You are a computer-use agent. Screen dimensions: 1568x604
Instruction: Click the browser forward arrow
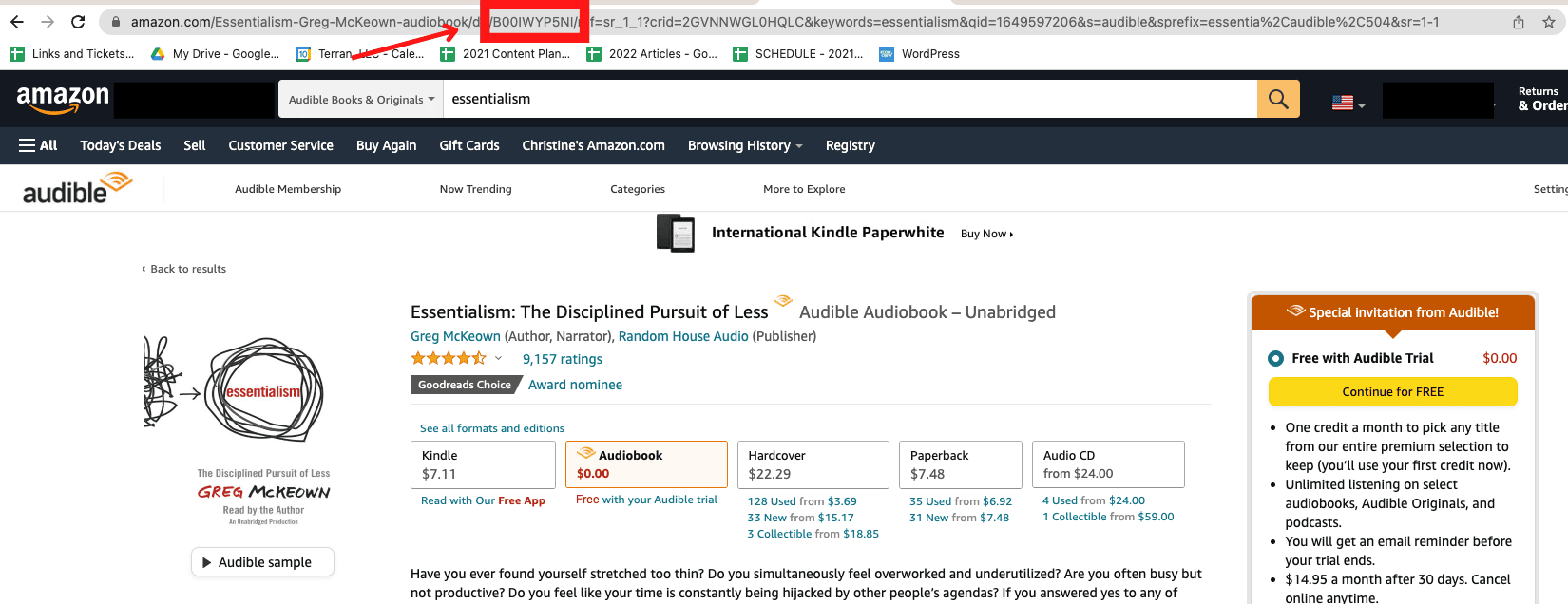tap(48, 22)
